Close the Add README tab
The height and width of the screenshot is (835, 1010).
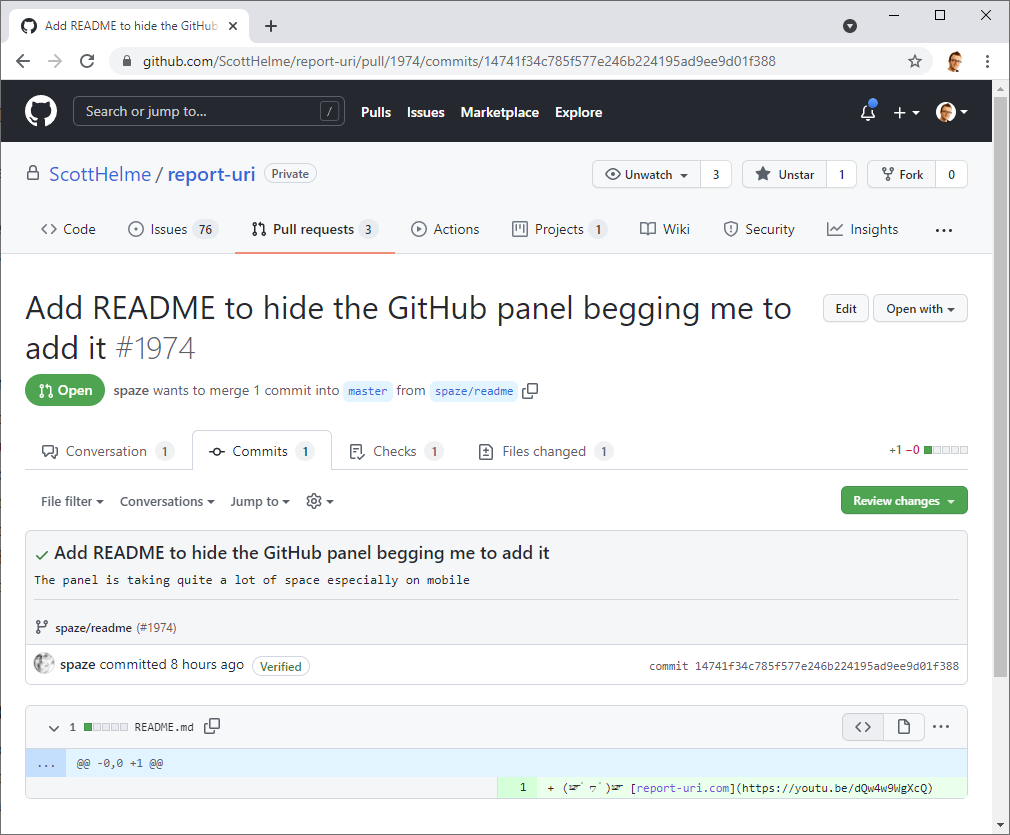[233, 26]
